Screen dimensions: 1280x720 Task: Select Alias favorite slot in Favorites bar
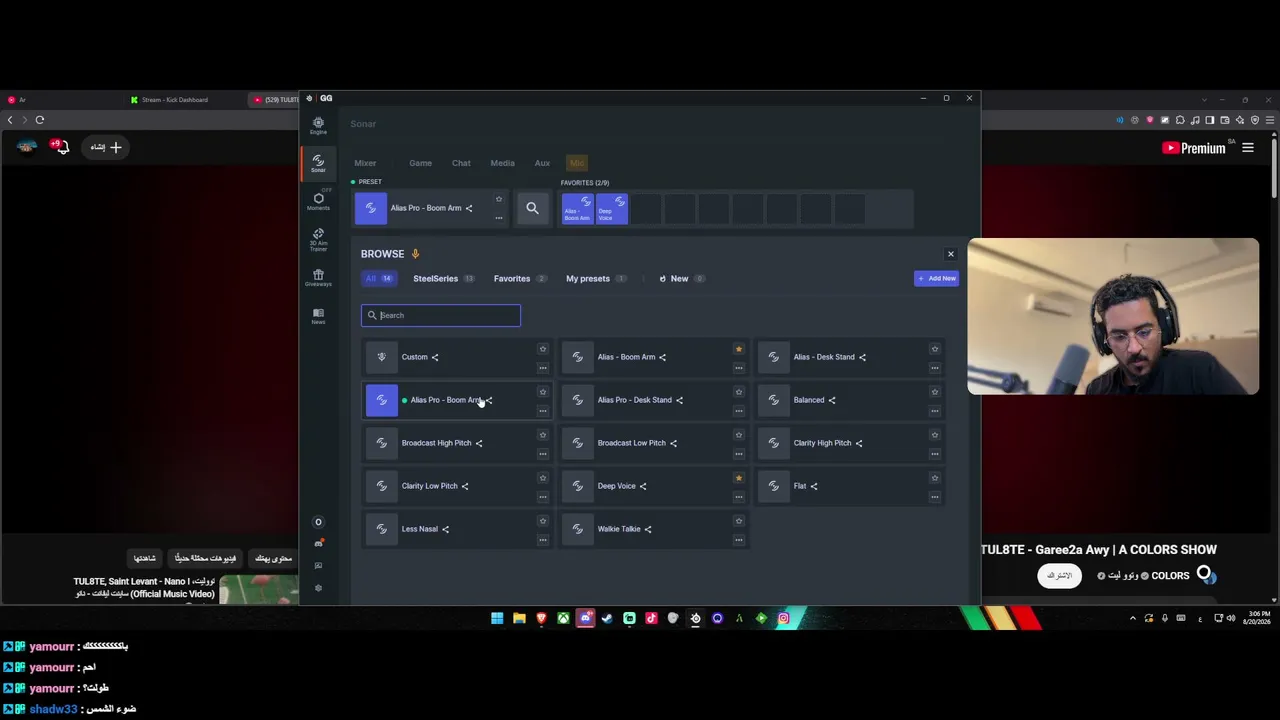(578, 209)
